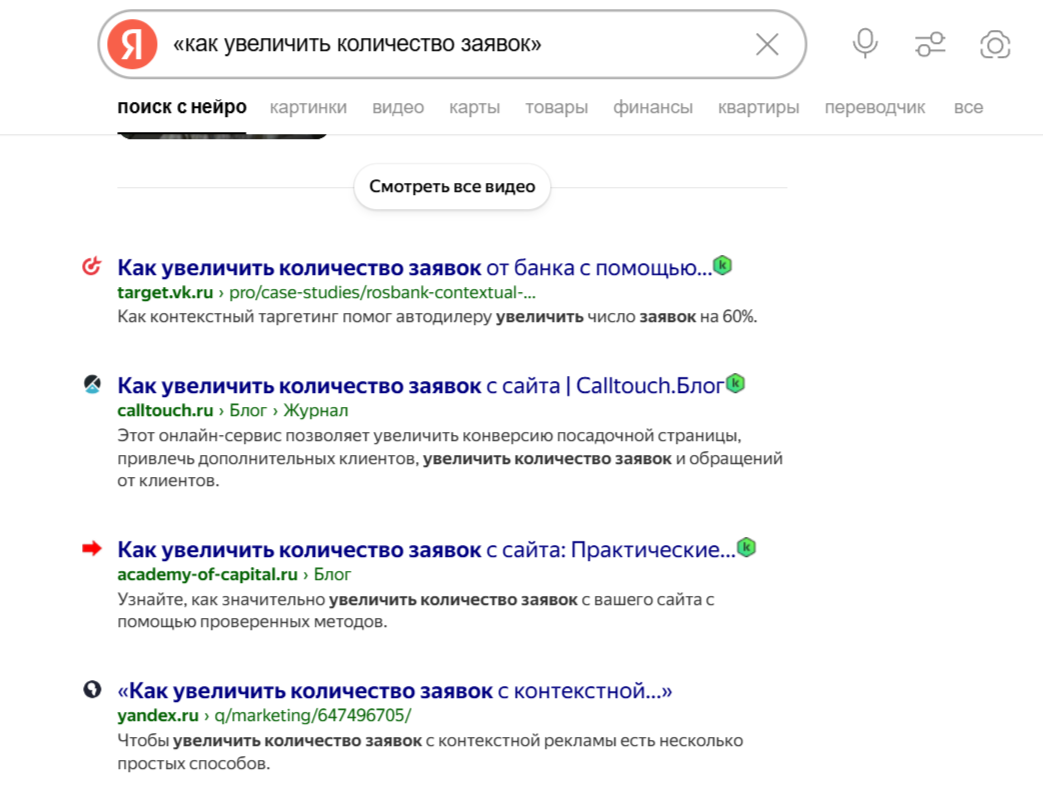Click the Yandex logo in search bar
The height and width of the screenshot is (786, 1043).
point(132,45)
